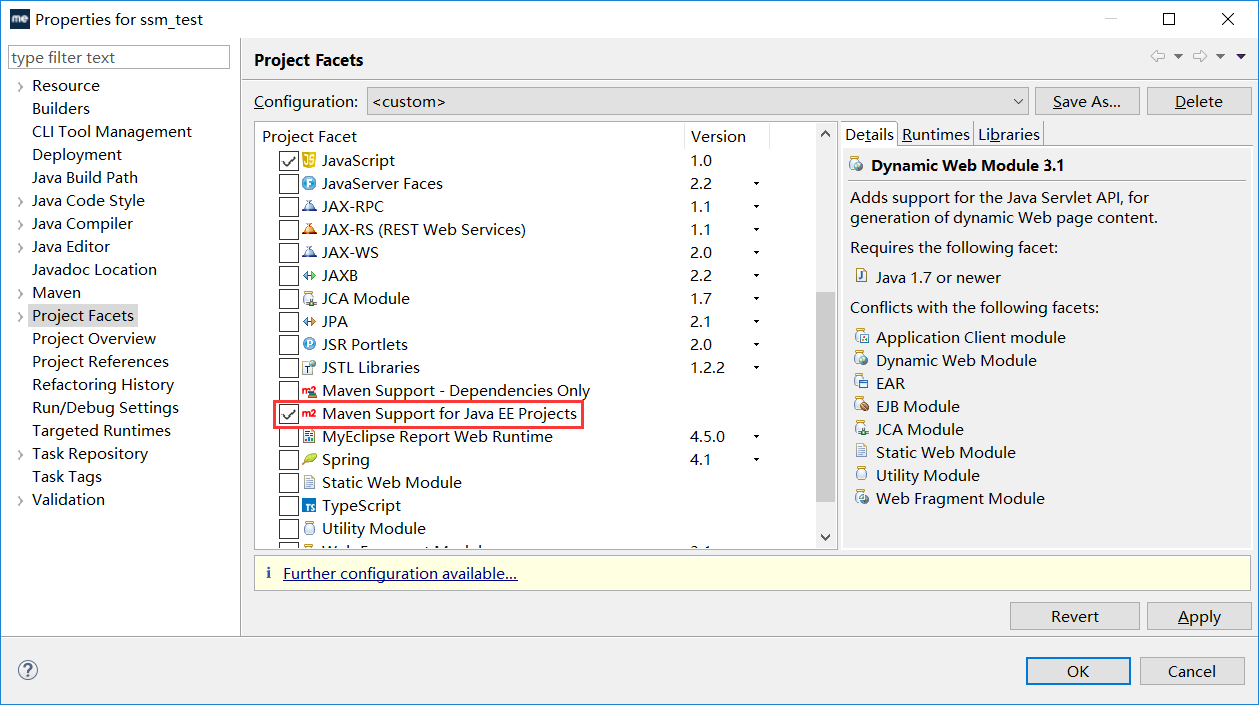Confirm with the OK button
The width and height of the screenshot is (1259, 705).
click(x=1078, y=671)
